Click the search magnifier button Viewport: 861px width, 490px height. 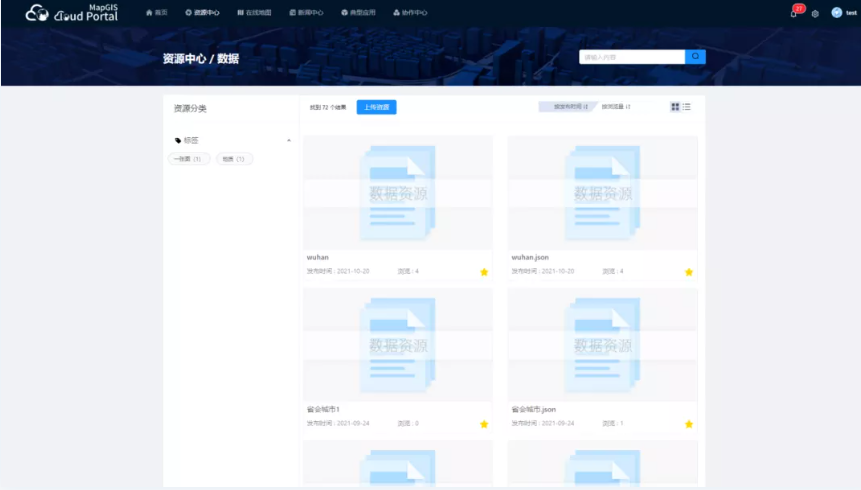pyautogui.click(x=695, y=57)
